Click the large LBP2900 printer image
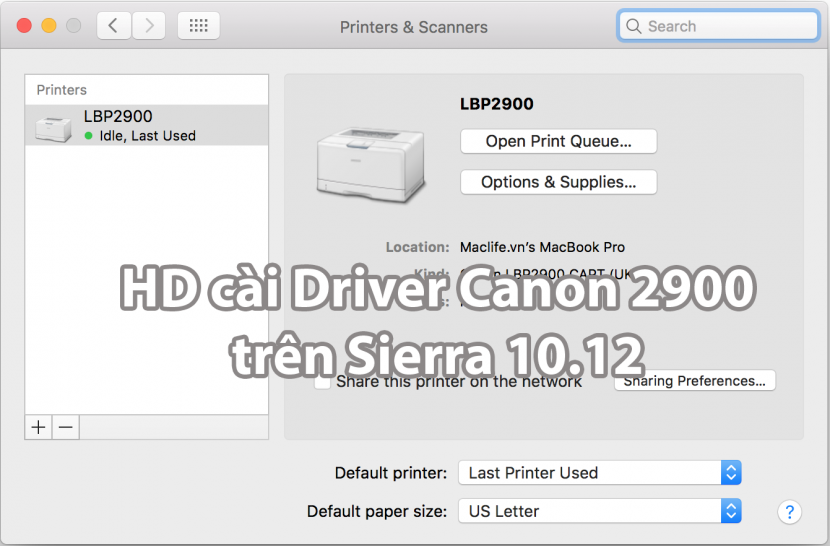 tap(367, 165)
